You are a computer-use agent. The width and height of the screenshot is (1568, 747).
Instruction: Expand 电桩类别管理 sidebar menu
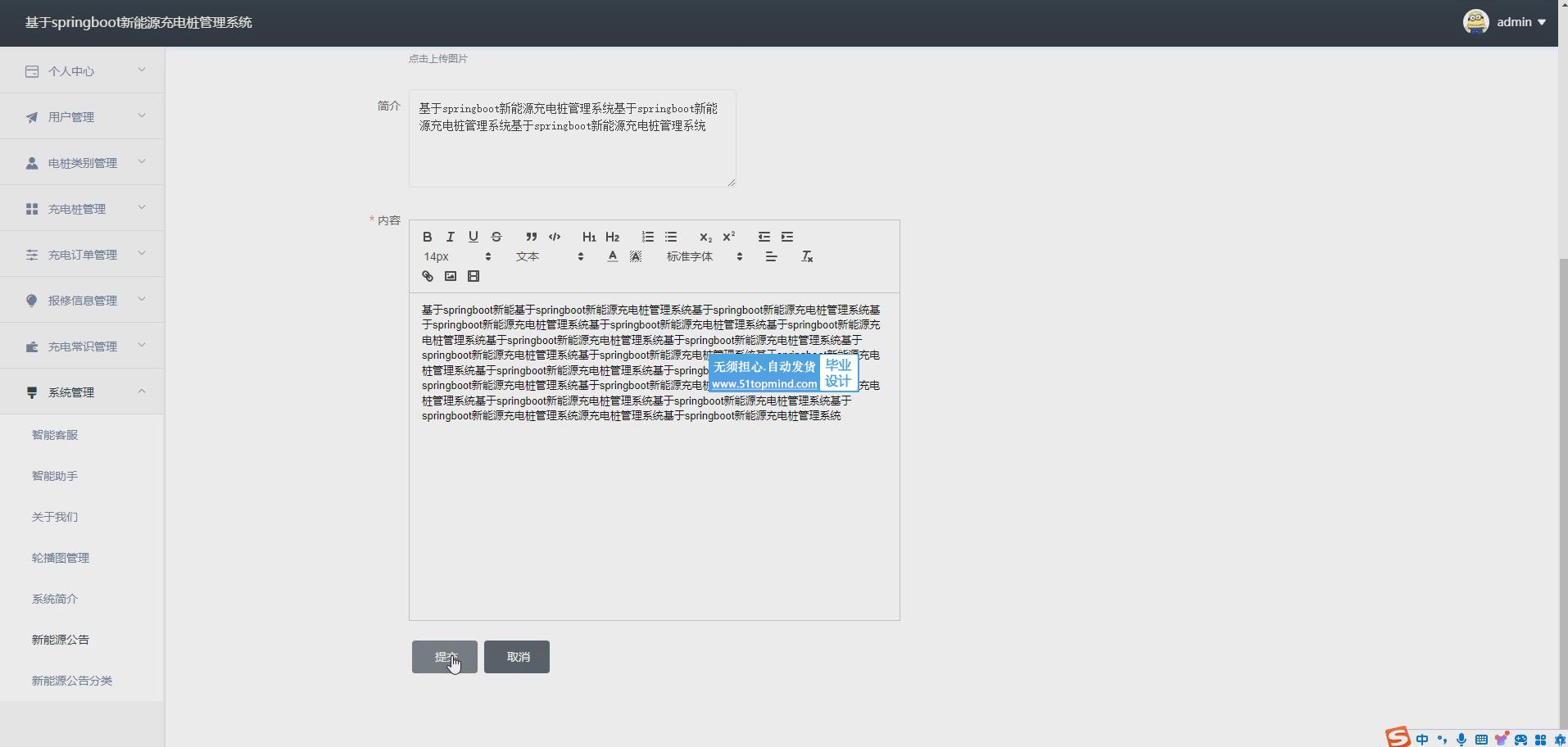(82, 163)
